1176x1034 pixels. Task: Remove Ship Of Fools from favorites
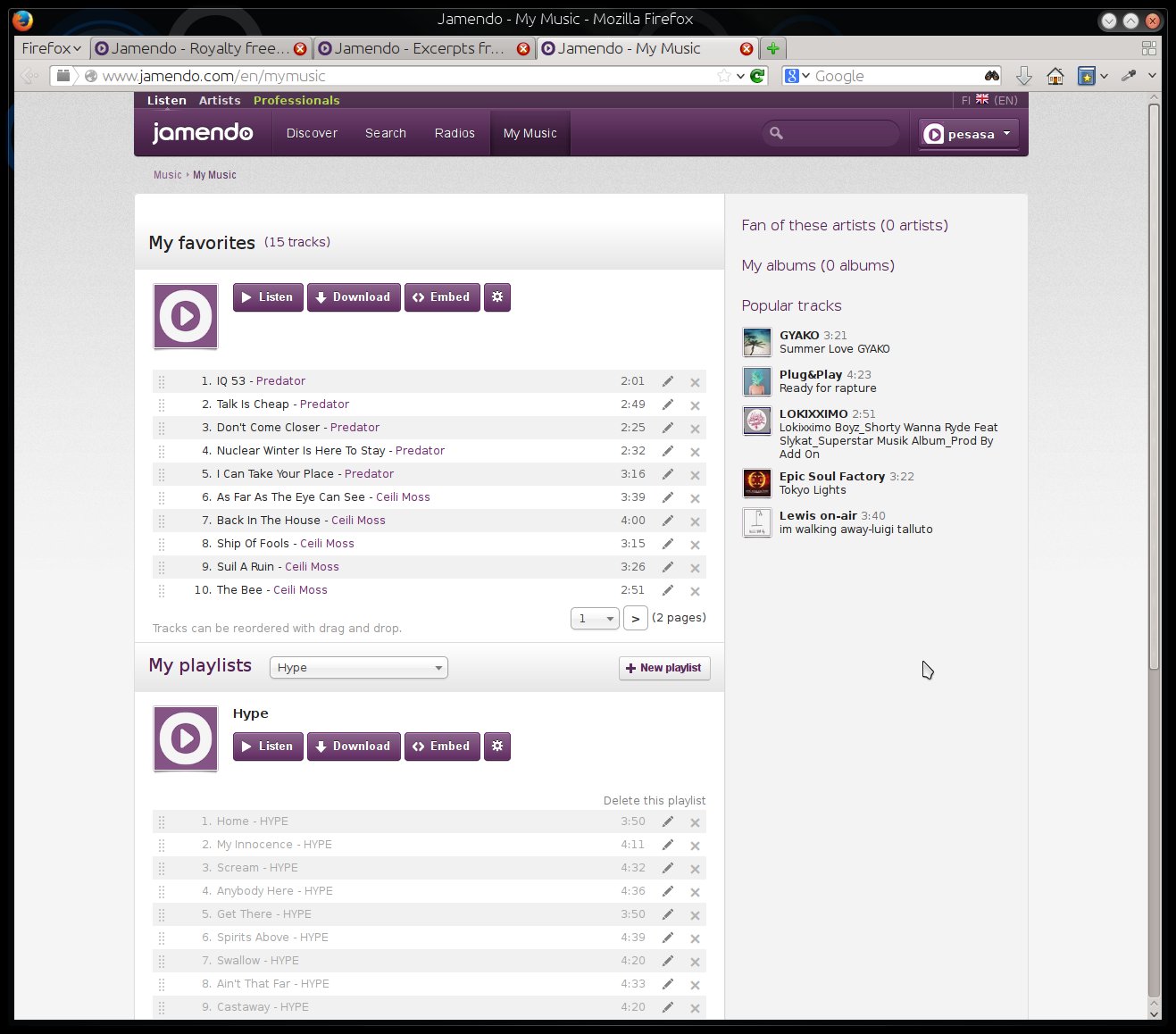click(x=695, y=545)
